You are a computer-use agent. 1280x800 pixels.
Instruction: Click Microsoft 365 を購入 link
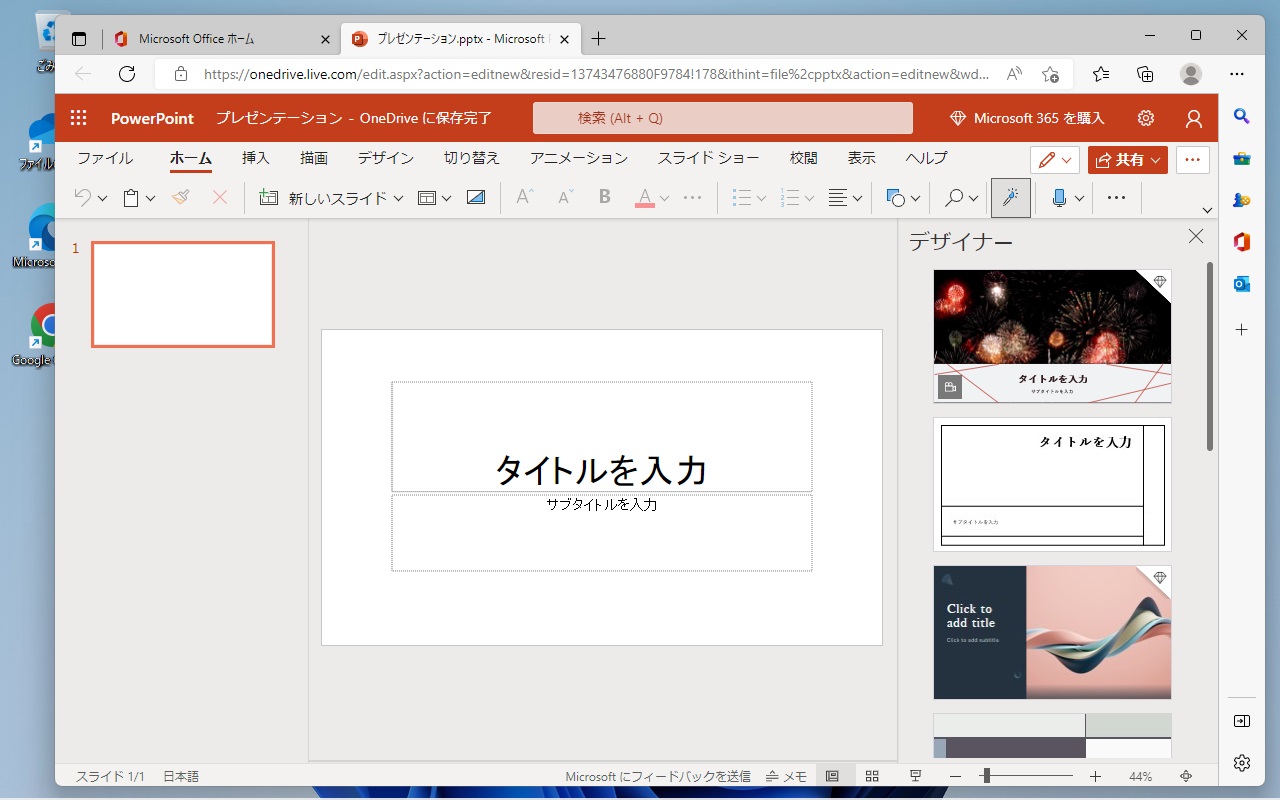pyautogui.click(x=1027, y=118)
